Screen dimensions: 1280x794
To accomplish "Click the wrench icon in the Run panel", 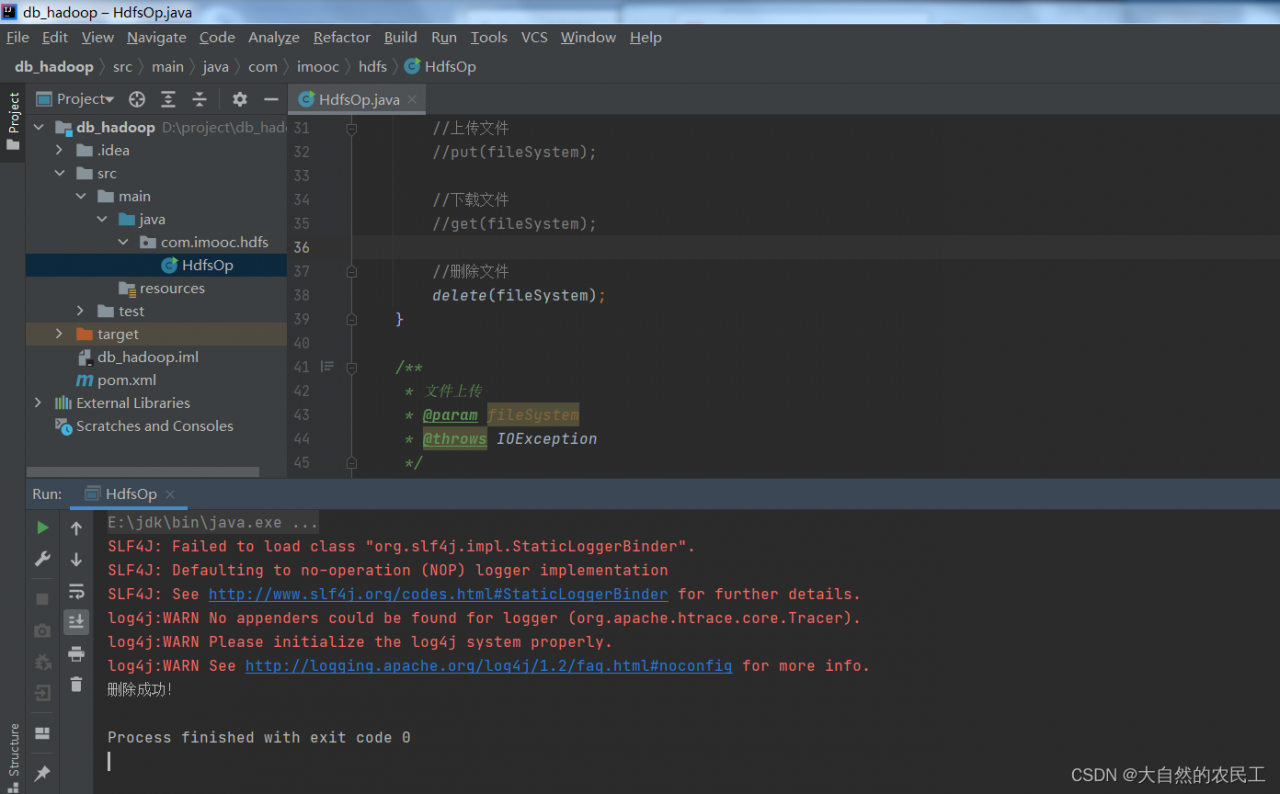I will click(x=42, y=558).
